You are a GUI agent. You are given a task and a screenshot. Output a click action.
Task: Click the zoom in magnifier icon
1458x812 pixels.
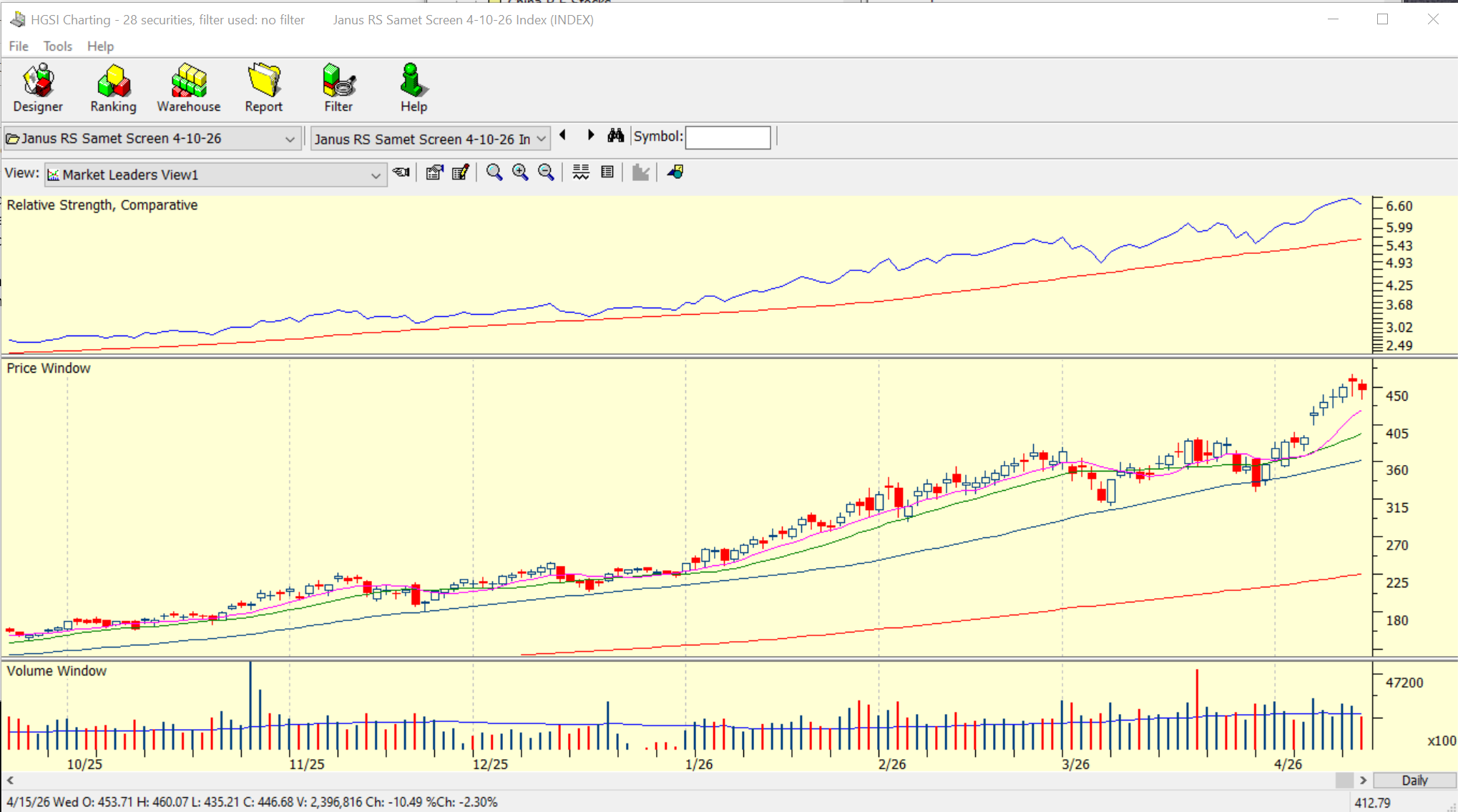click(520, 172)
